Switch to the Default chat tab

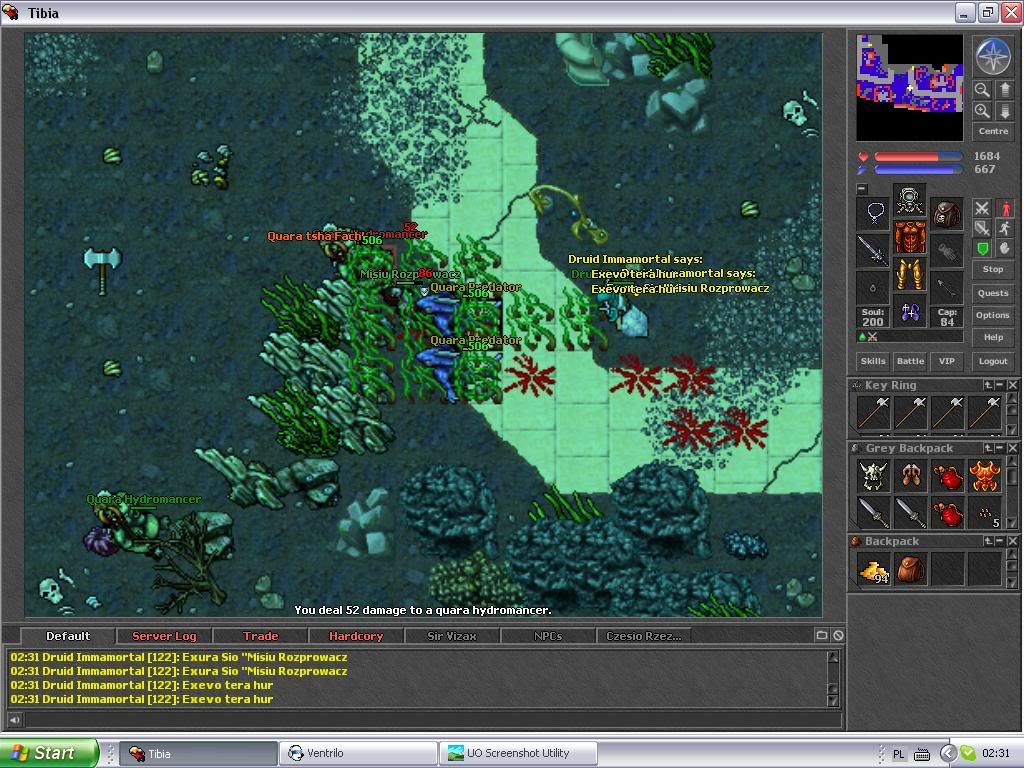pyautogui.click(x=68, y=635)
